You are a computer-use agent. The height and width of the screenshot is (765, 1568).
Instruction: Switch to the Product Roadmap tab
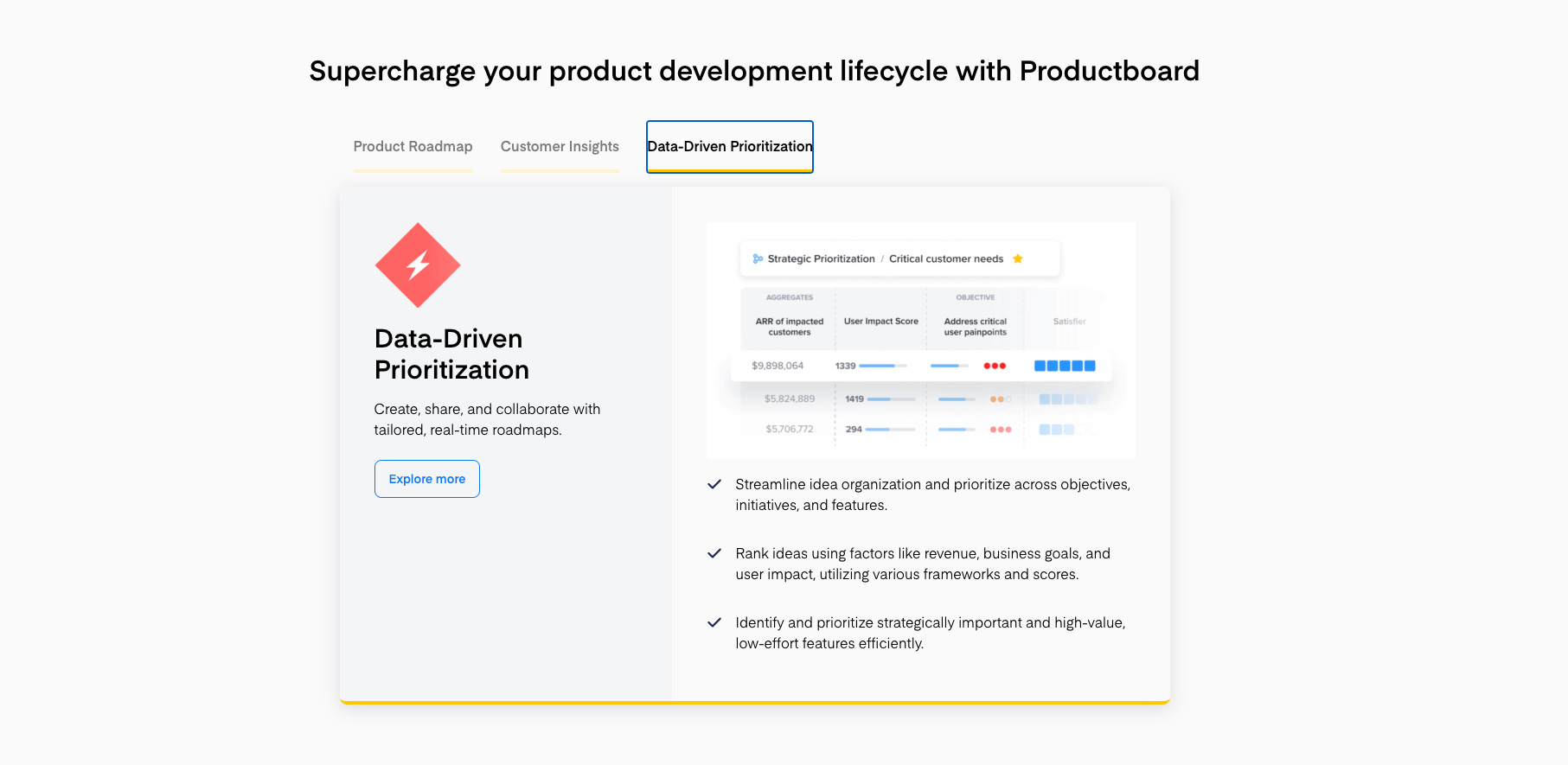(x=413, y=147)
